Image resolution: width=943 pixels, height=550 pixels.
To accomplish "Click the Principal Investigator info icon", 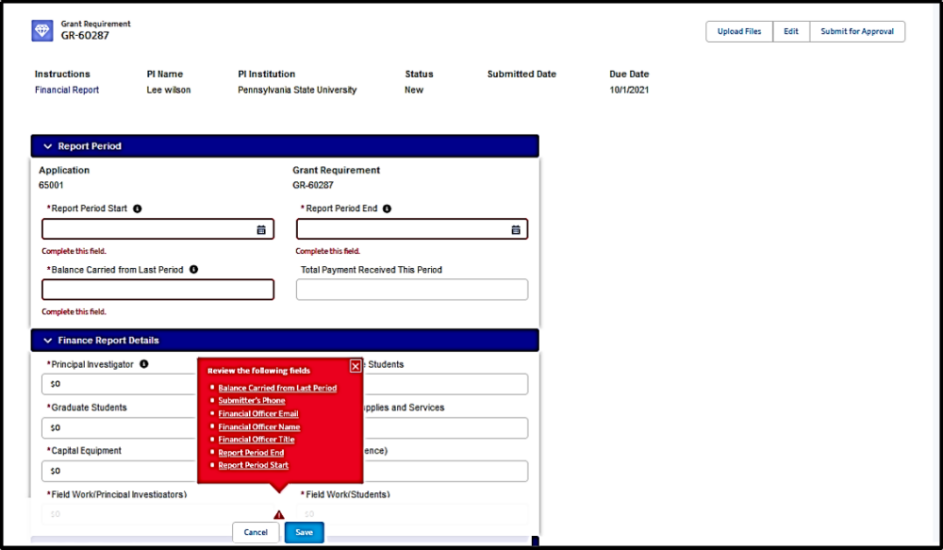I will pos(144,364).
